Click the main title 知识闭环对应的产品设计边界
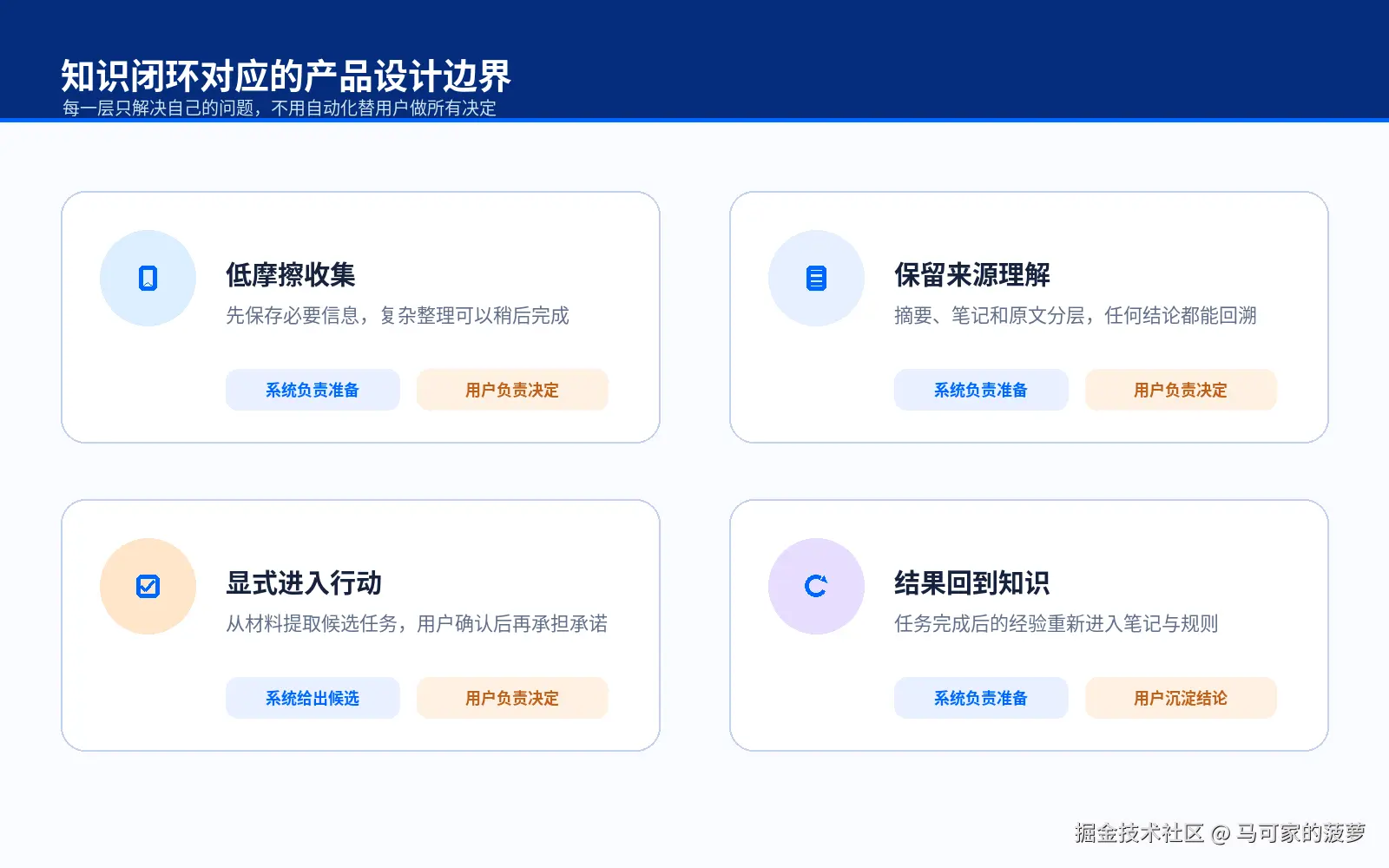 pyautogui.click(x=286, y=76)
